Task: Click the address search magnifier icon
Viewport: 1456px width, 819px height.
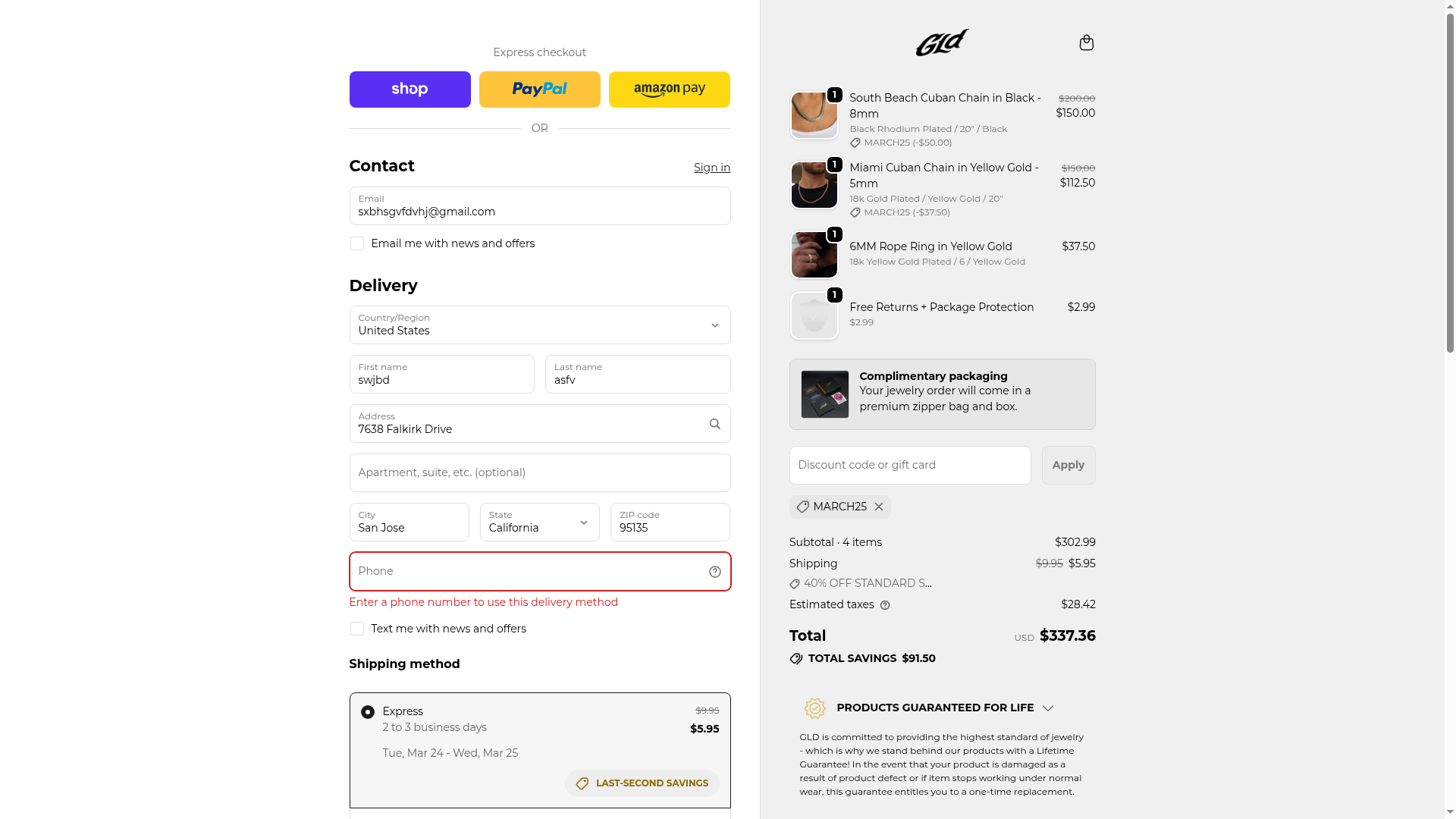Action: coord(714,424)
